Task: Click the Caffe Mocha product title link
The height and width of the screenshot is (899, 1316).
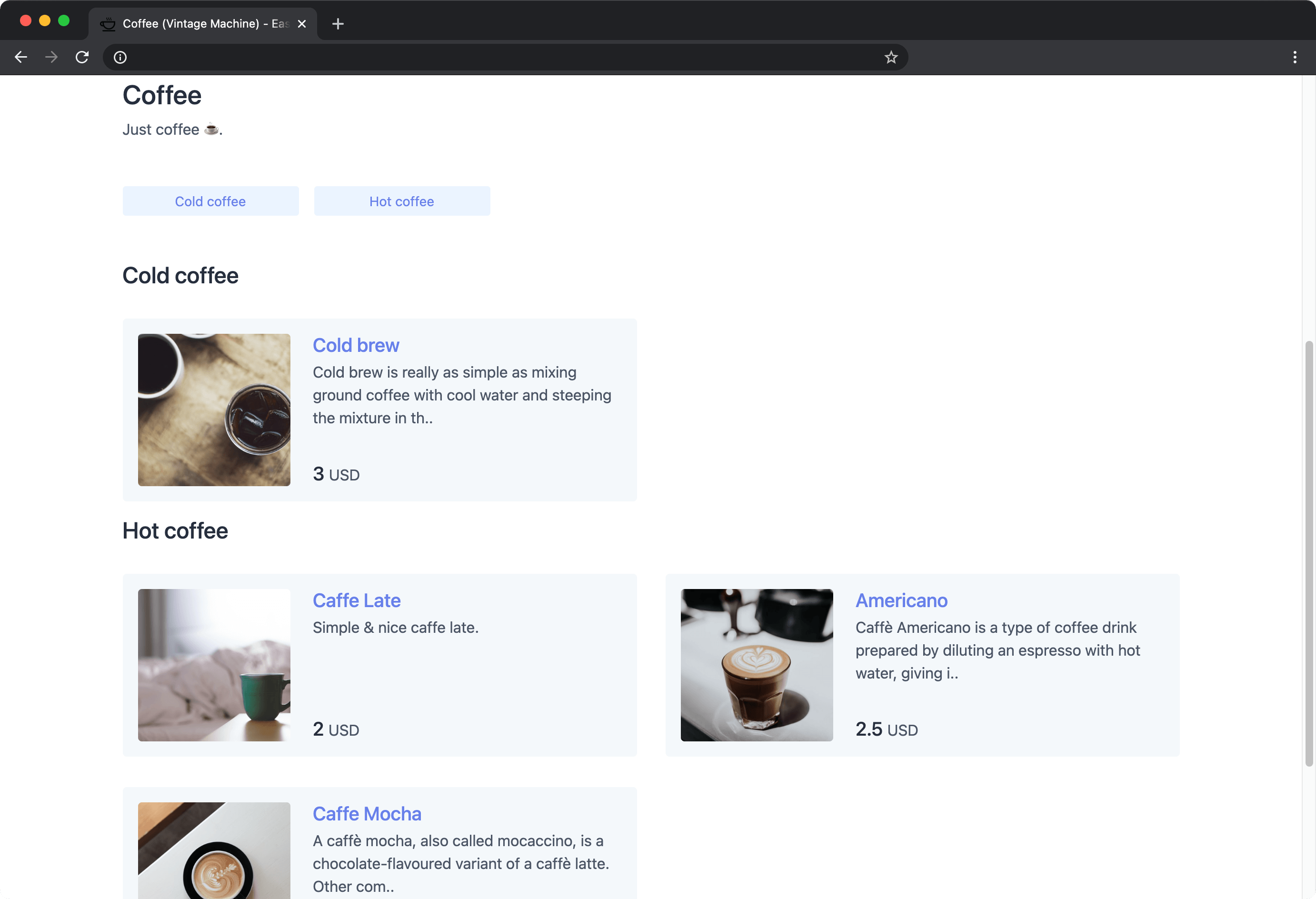Action: [x=366, y=813]
